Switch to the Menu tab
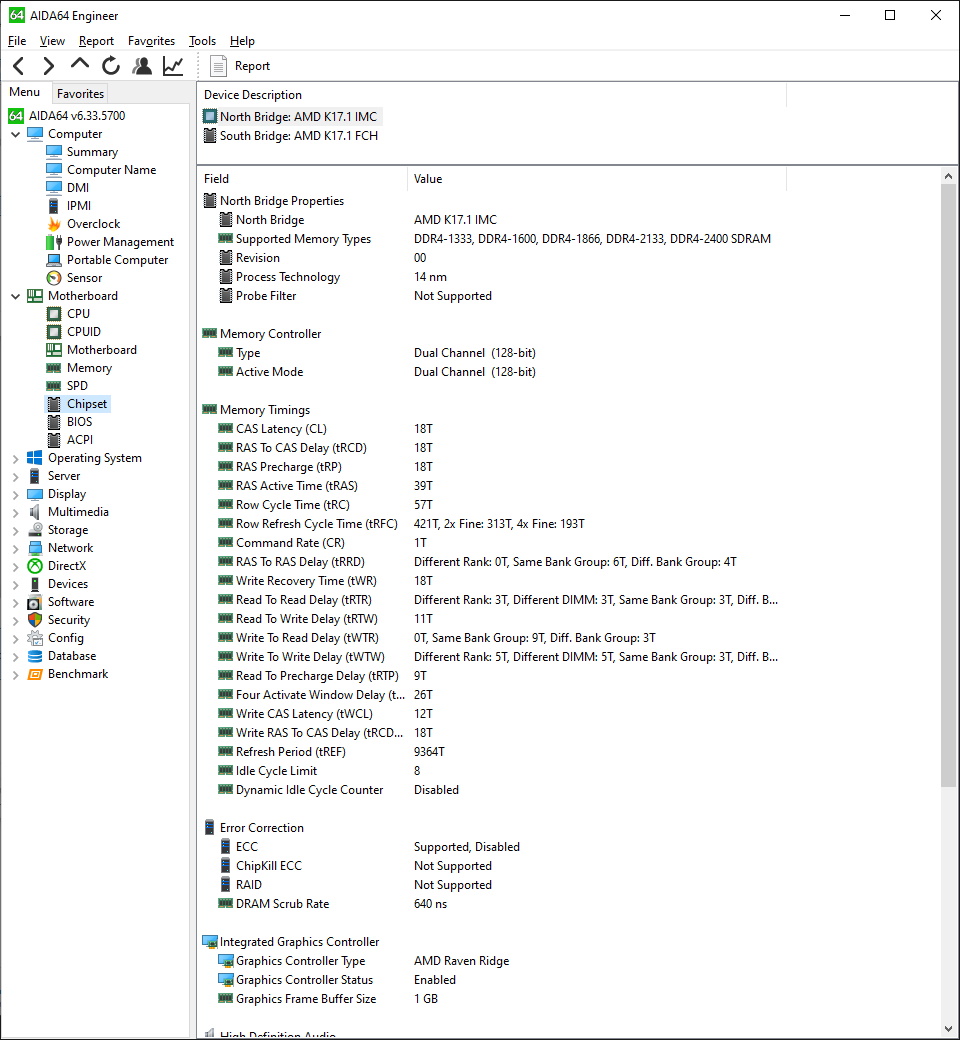 click(25, 92)
